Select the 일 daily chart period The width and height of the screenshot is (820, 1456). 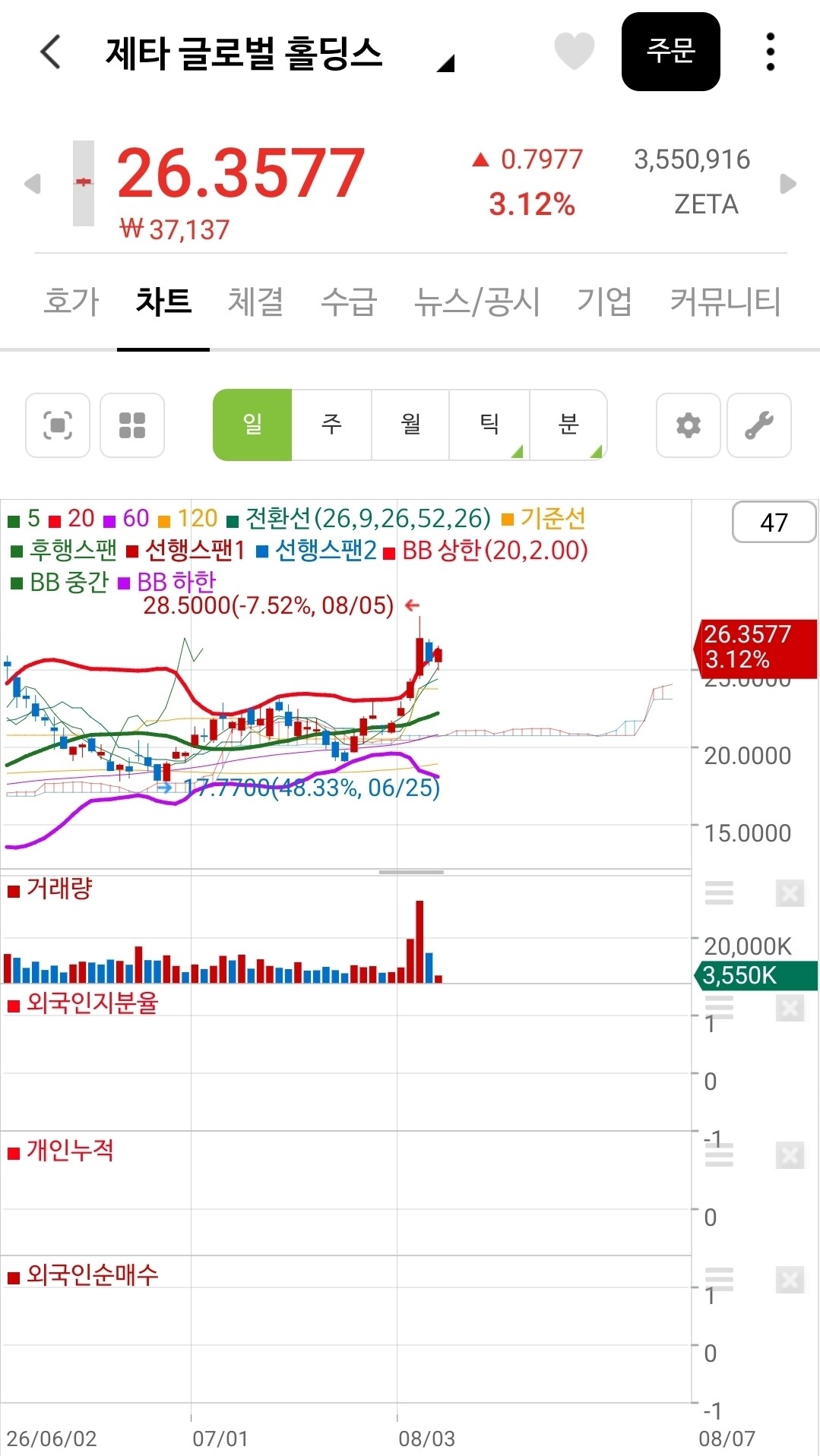point(252,425)
